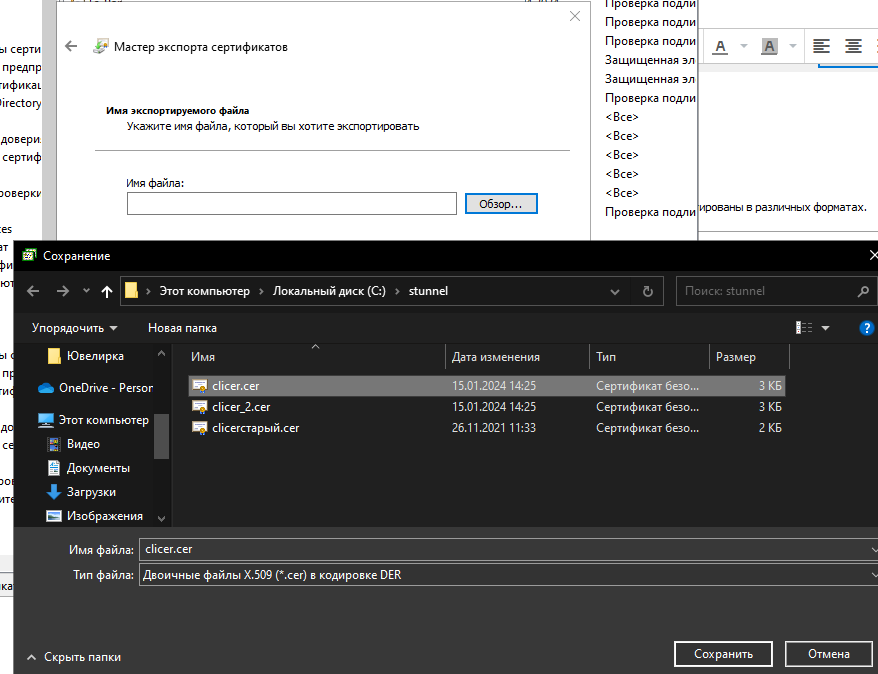The width and height of the screenshot is (878, 674).
Task: Go up one folder level
Action: coord(106,291)
